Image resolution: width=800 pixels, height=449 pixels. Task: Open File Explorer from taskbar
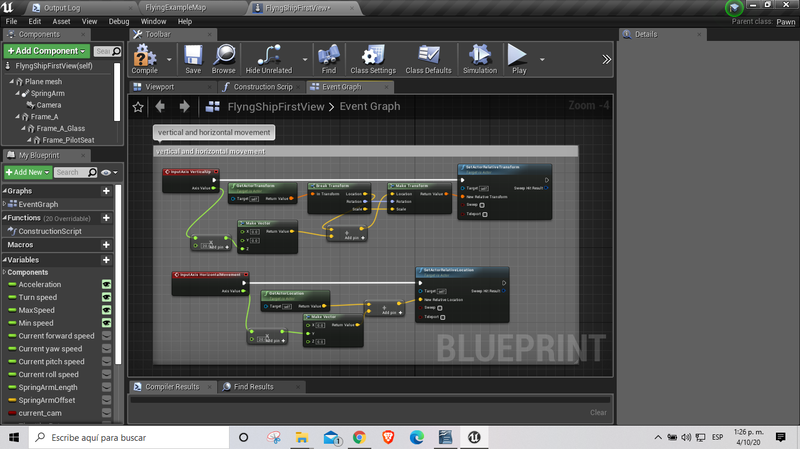coord(302,437)
